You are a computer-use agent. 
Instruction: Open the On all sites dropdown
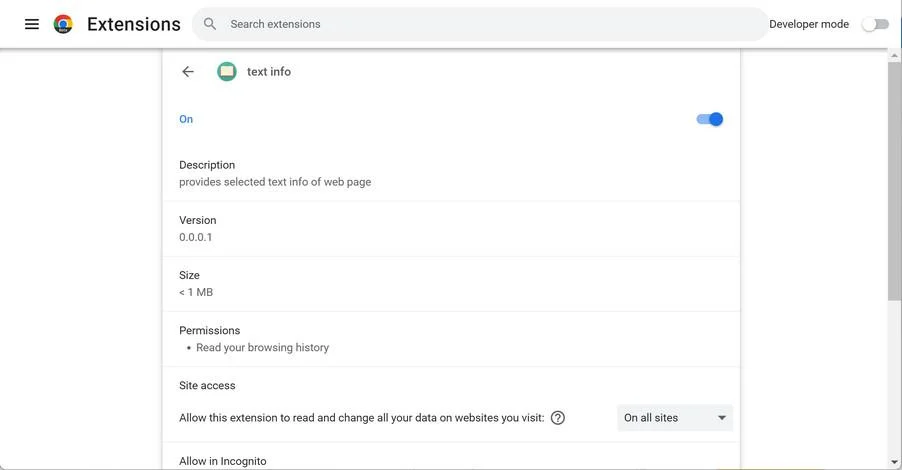[675, 418]
